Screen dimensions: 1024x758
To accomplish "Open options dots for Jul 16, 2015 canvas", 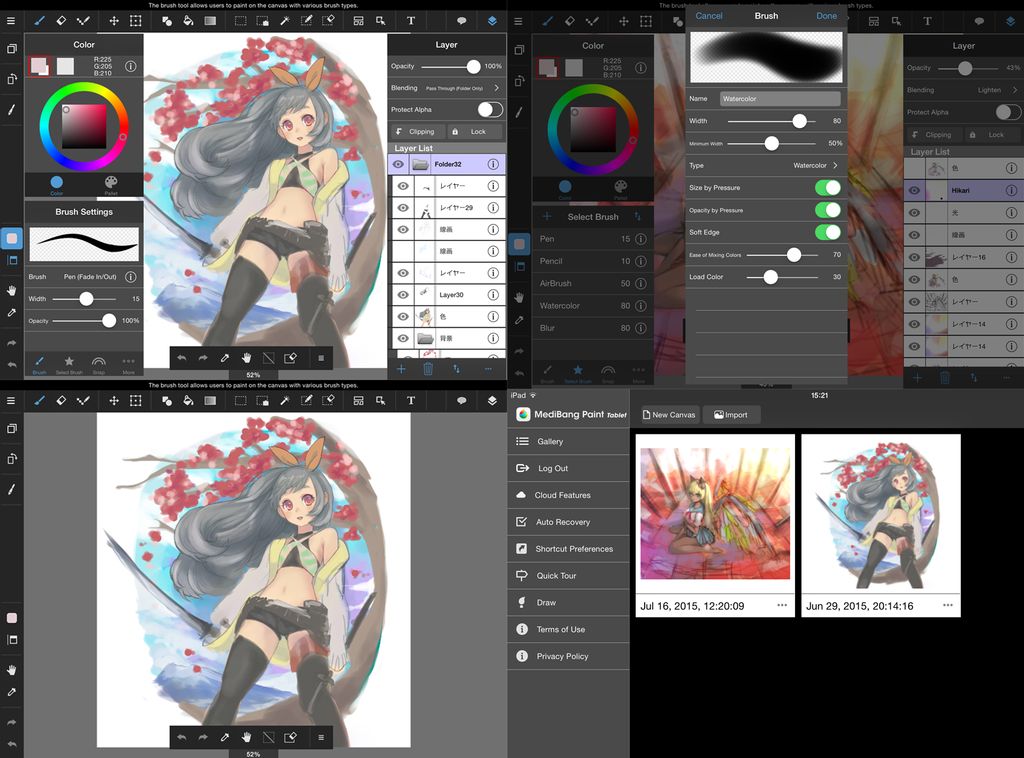I will [x=782, y=605].
